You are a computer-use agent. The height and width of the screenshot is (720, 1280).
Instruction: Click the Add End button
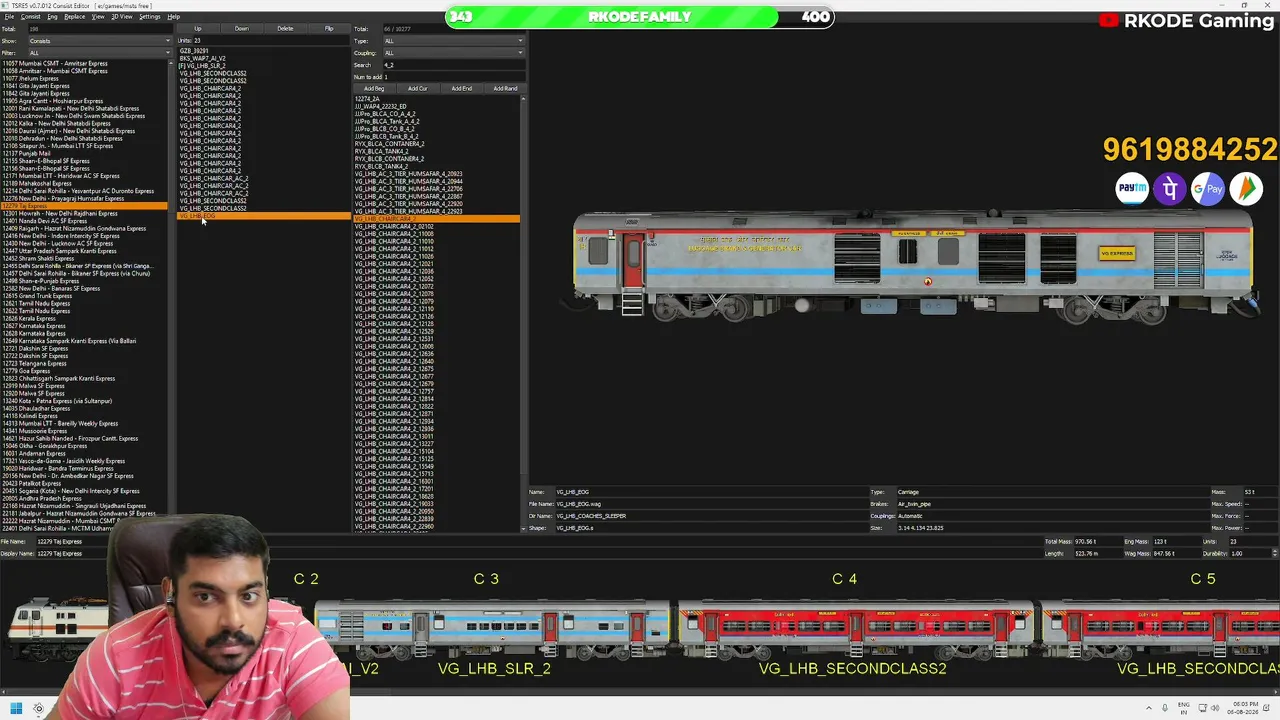(x=462, y=89)
